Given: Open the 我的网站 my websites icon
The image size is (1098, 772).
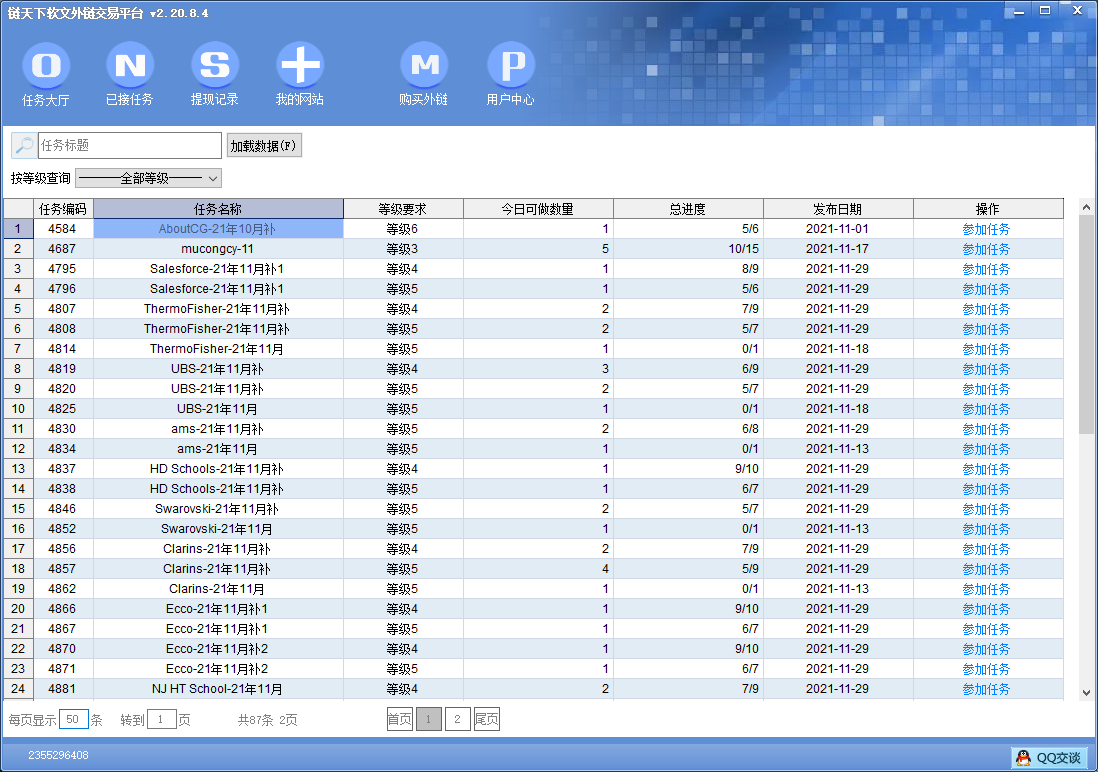Looking at the screenshot, I should point(300,74).
